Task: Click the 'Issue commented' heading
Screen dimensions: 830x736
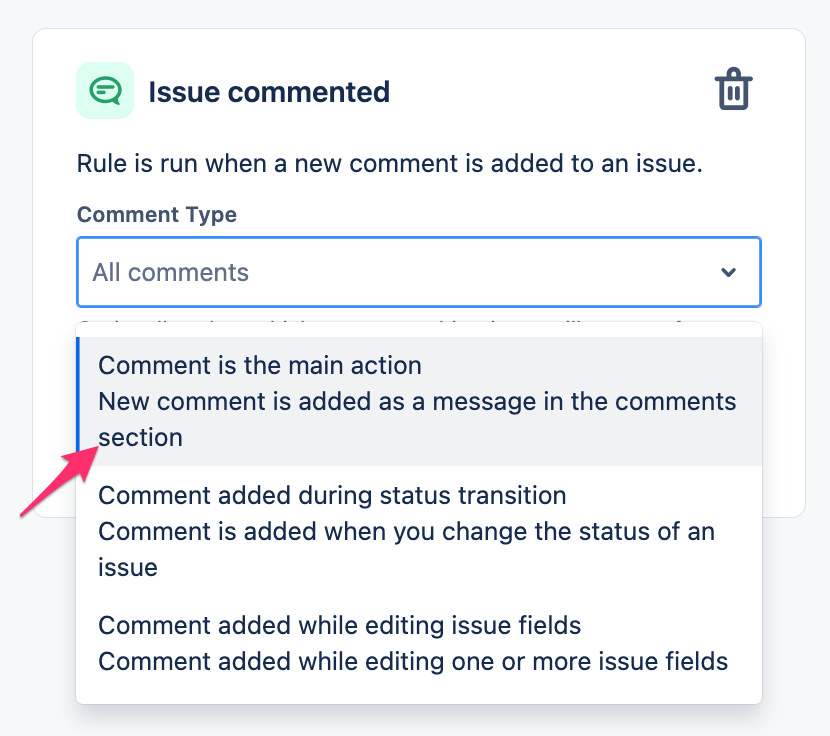Action: coord(269,91)
